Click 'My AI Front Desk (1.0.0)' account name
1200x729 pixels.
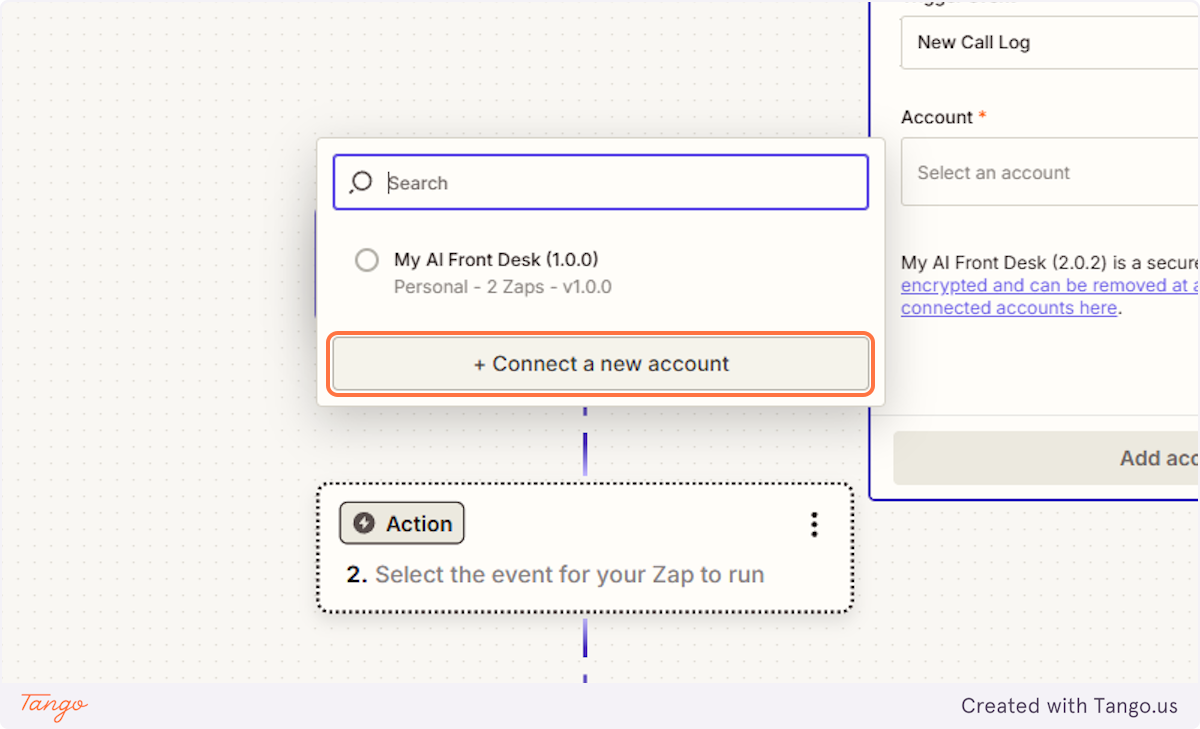point(496,259)
